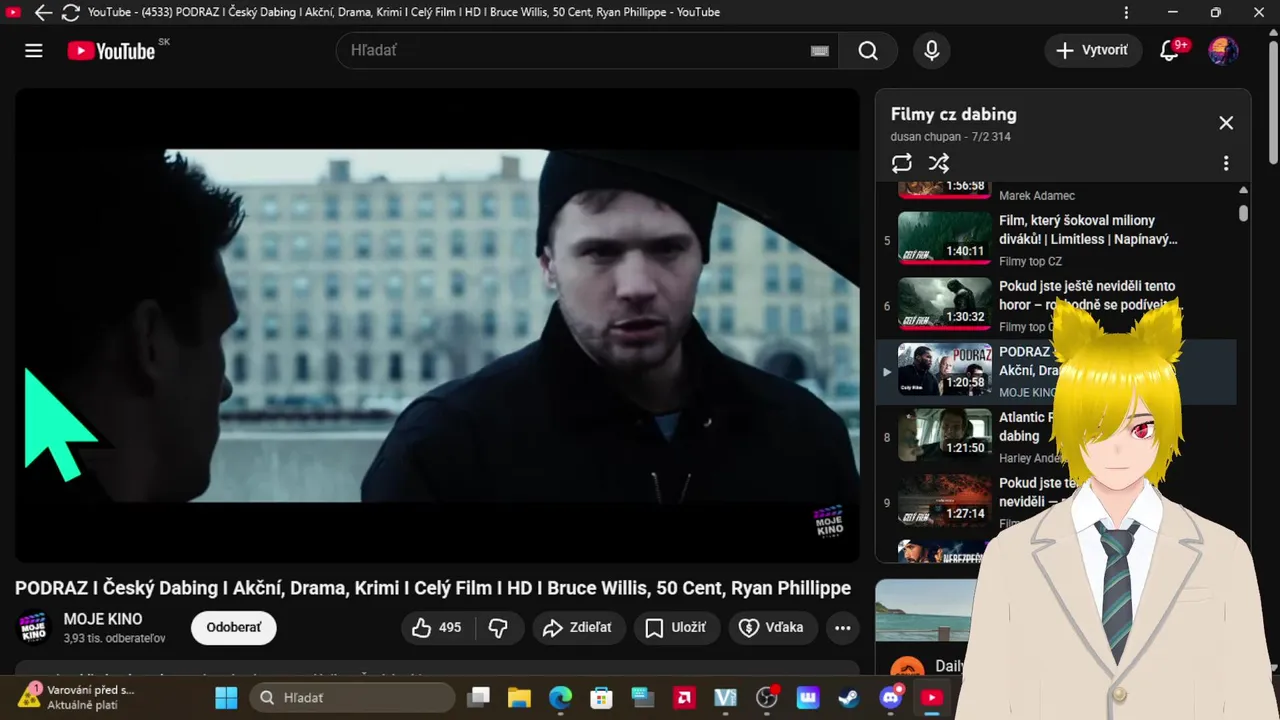Click the video title PODRAZ heading

[433, 588]
